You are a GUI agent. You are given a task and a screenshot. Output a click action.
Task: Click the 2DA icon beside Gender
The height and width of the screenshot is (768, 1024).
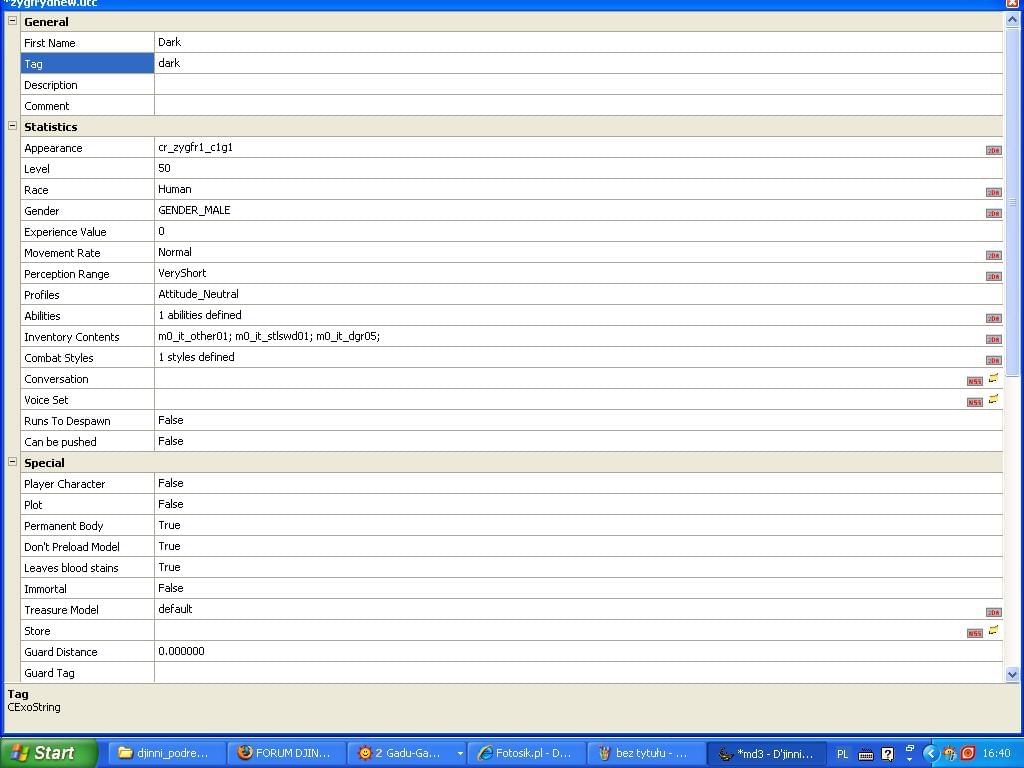tap(993, 213)
